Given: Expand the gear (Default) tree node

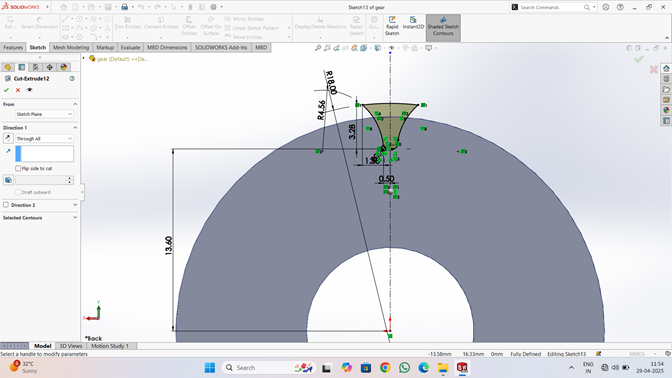Looking at the screenshot, I should (x=84, y=59).
